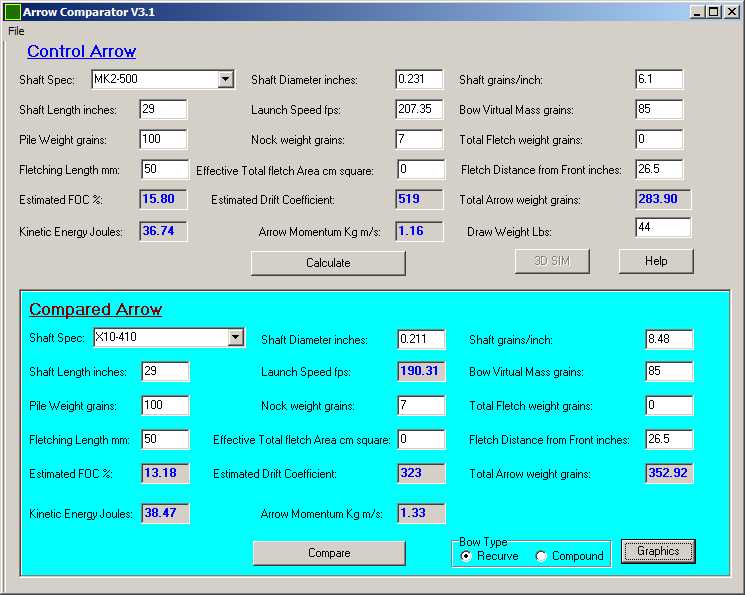Edit Compared Arrow Shaft Length field
745x595 pixels.
[x=165, y=371]
